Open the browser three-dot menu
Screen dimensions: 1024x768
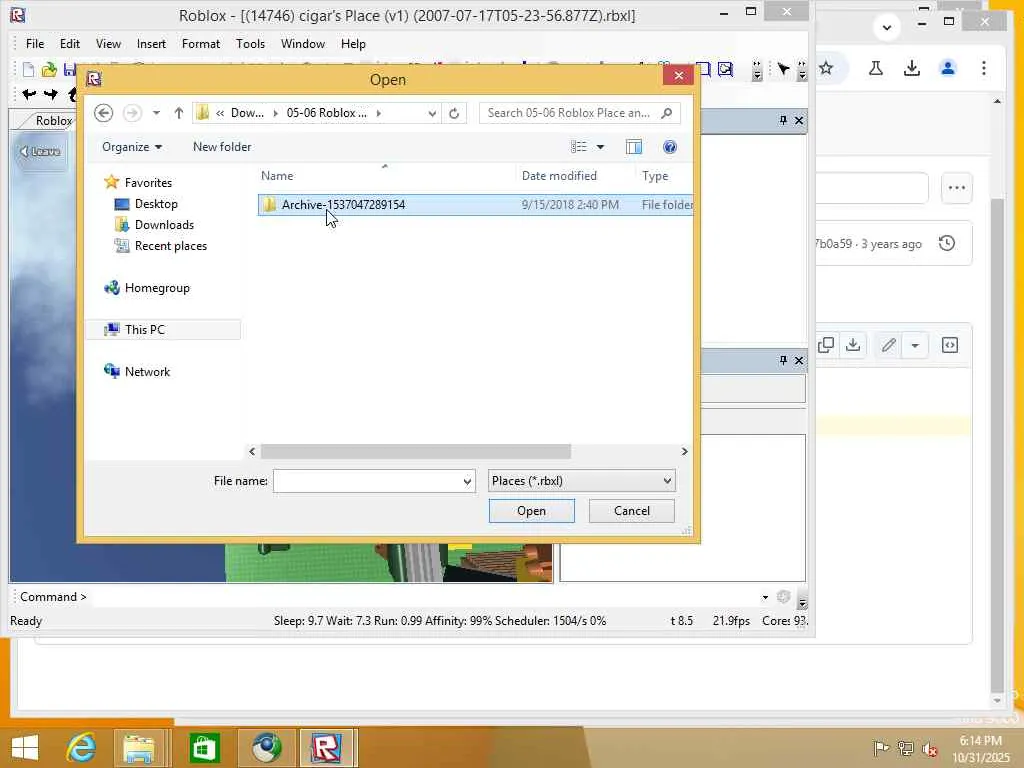tap(984, 68)
